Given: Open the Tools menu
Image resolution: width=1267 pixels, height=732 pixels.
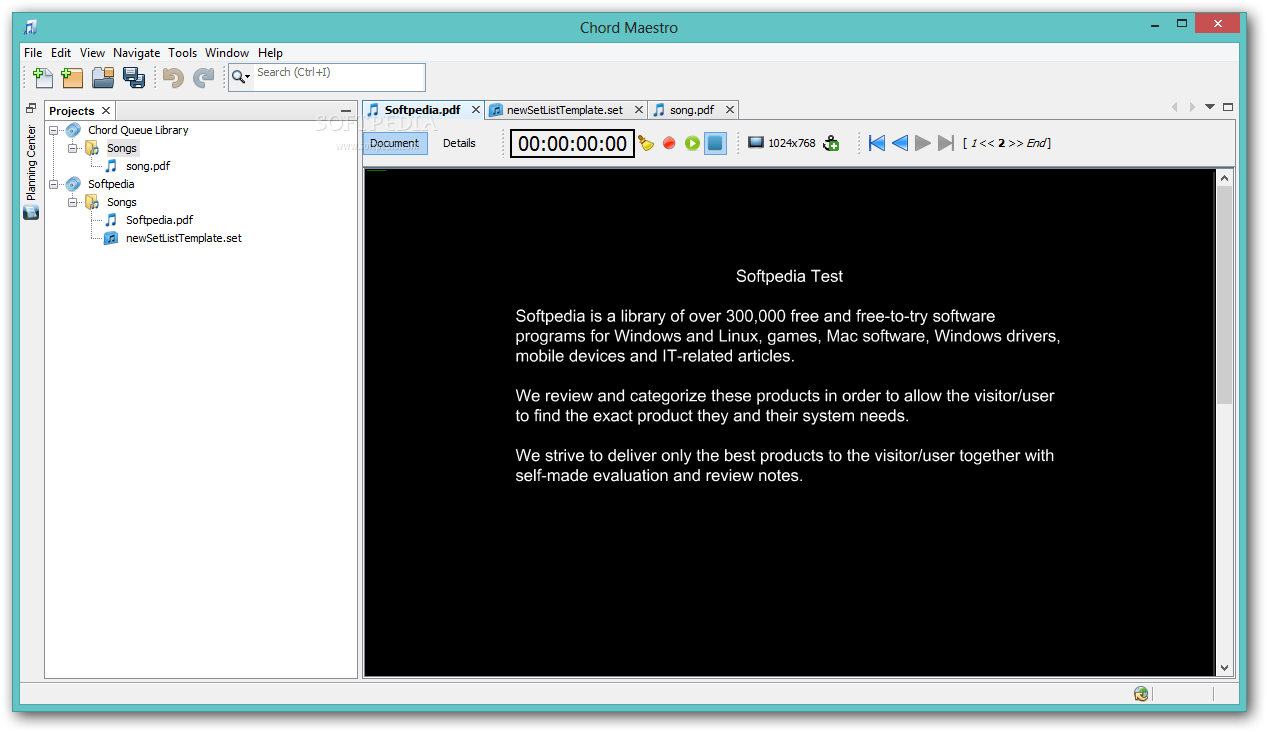Looking at the screenshot, I should [183, 53].
